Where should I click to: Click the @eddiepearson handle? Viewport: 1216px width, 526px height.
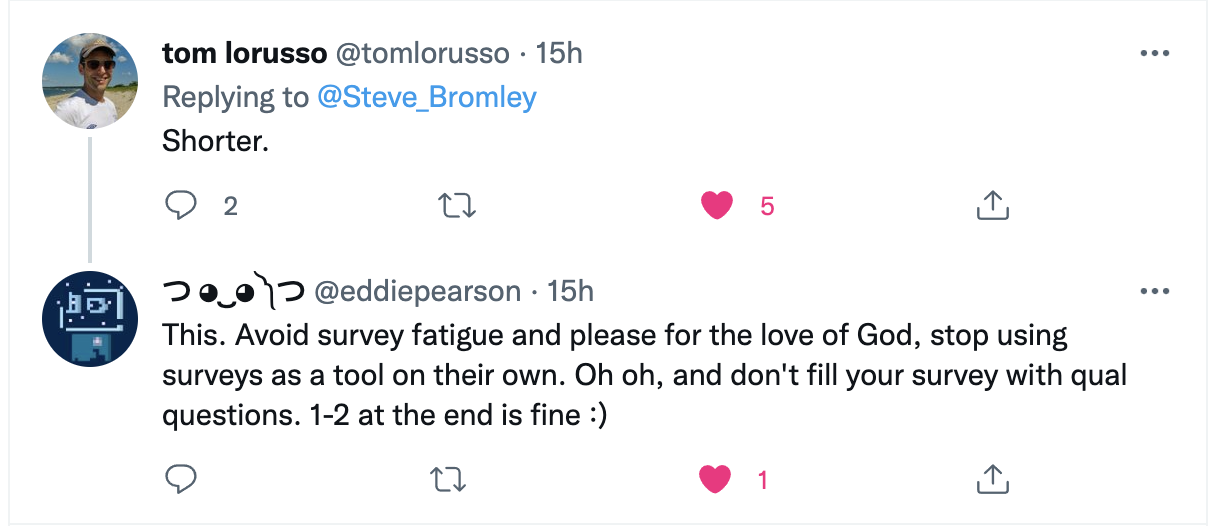(417, 291)
